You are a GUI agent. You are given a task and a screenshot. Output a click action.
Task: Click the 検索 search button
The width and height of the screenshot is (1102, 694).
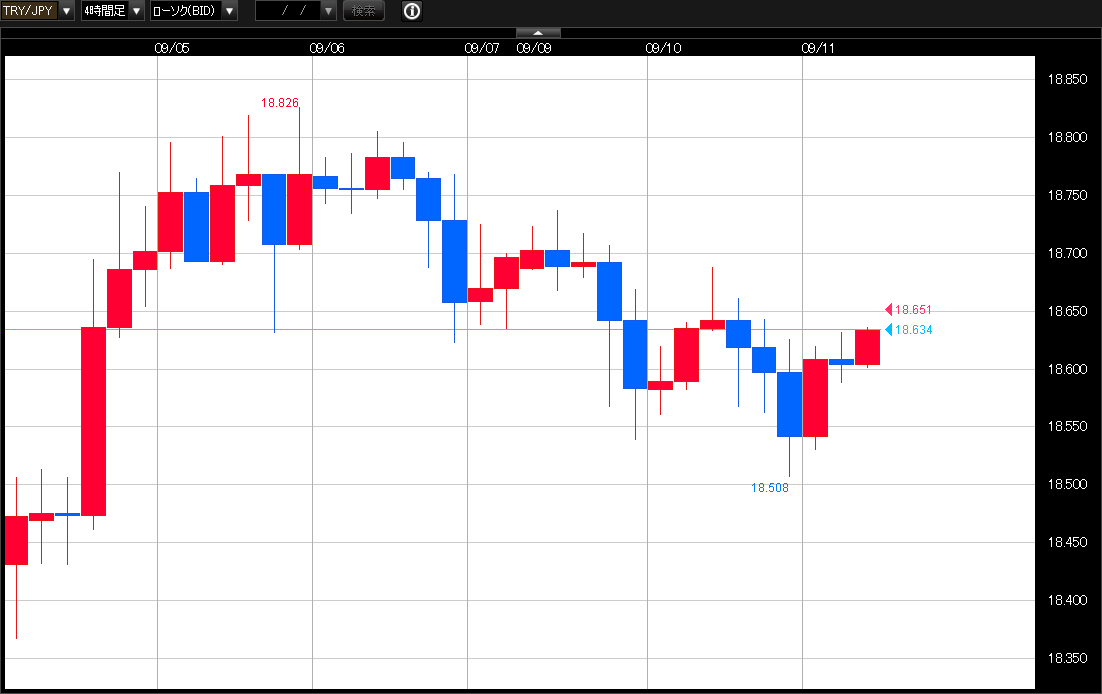(x=363, y=11)
